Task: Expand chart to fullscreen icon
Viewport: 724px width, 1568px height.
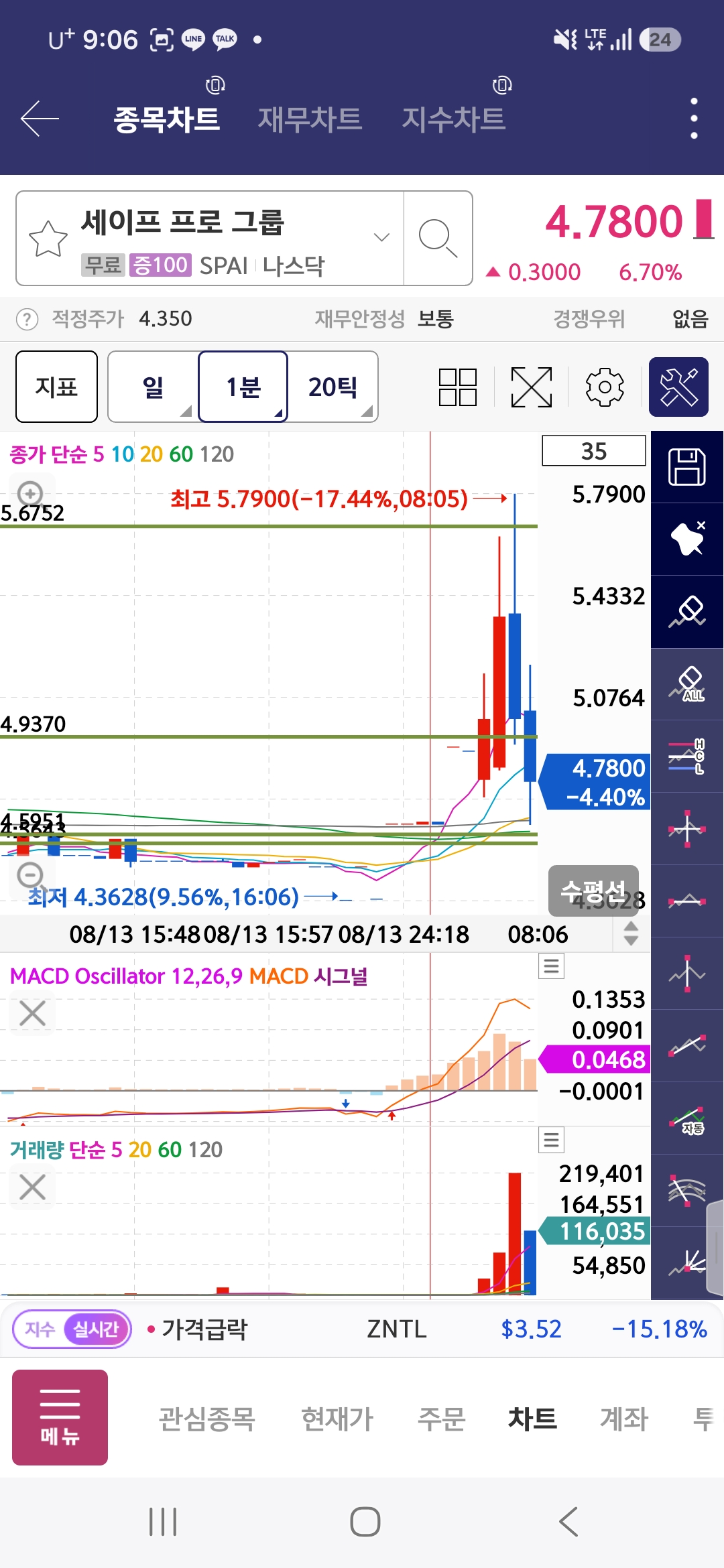Action: tap(532, 387)
